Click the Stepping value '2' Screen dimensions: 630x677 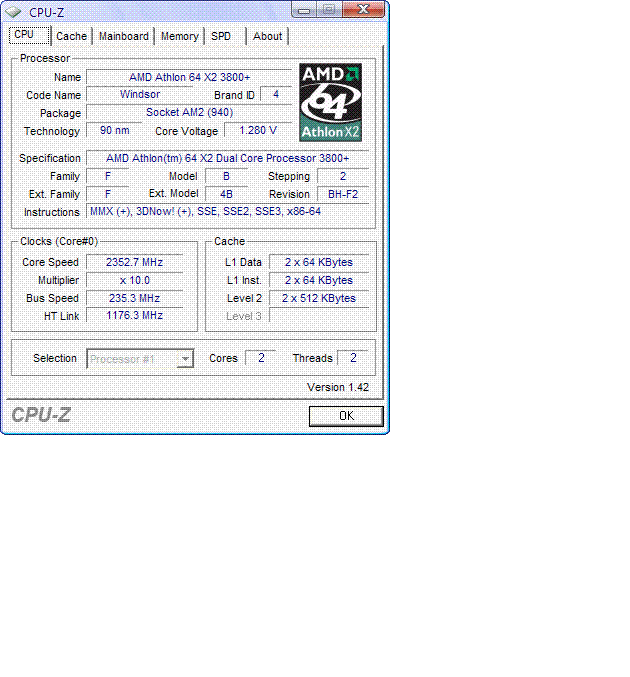pyautogui.click(x=343, y=176)
